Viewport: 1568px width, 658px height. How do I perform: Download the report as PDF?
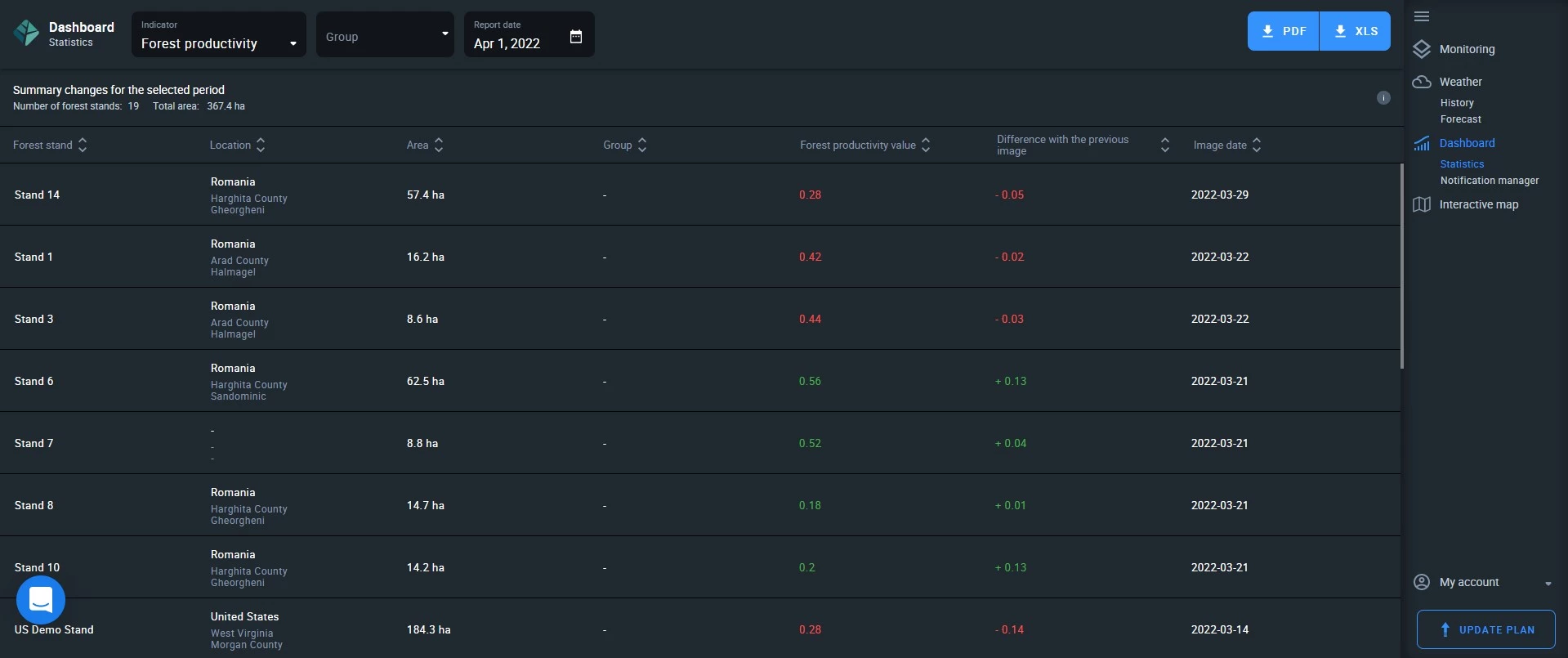pos(1283,31)
